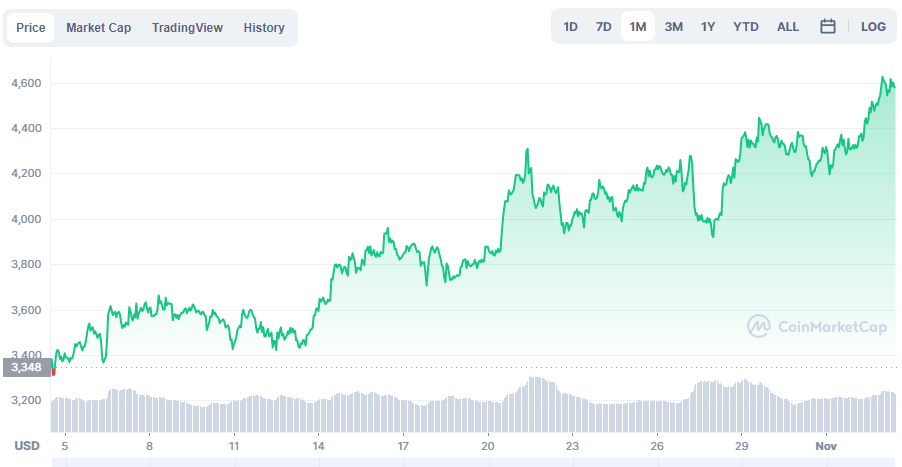Click the date label 26 on x-axis
The image size is (902, 467).
pos(657,446)
